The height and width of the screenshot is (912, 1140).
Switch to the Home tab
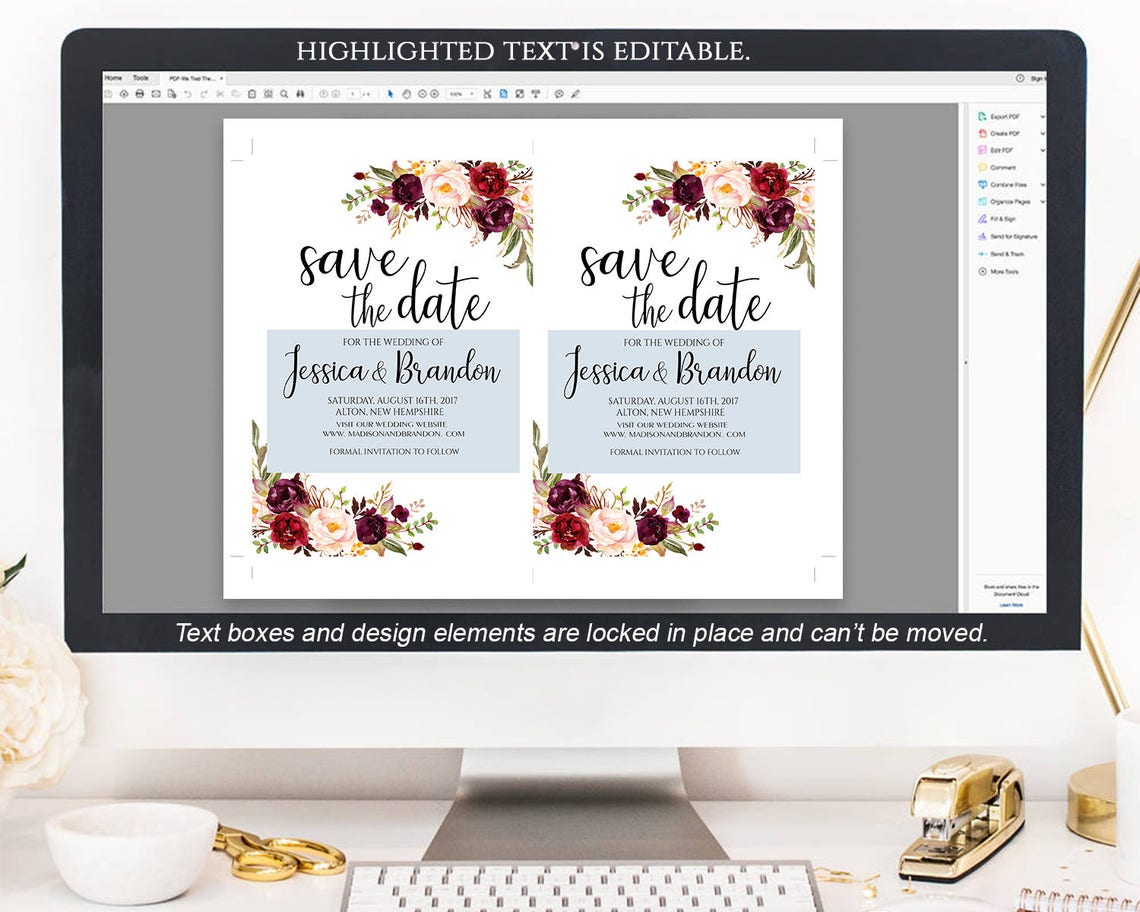pyautogui.click(x=113, y=78)
